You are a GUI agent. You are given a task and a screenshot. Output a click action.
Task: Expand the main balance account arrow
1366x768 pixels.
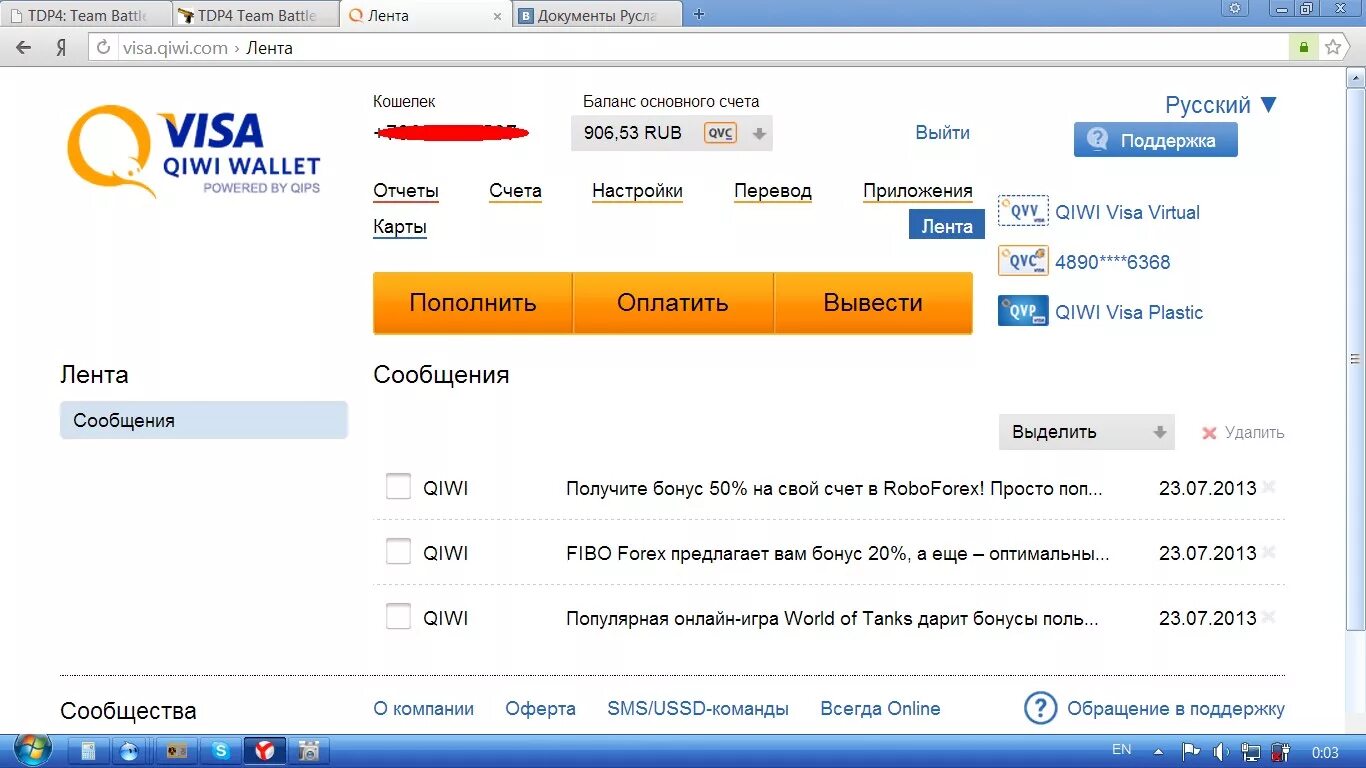tap(759, 134)
